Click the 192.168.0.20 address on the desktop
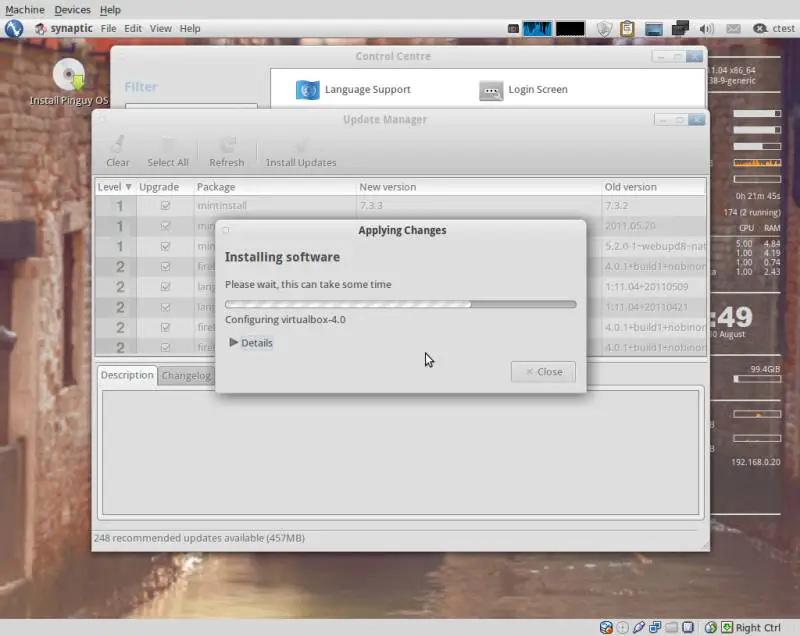The image size is (800, 636). pyautogui.click(x=756, y=462)
